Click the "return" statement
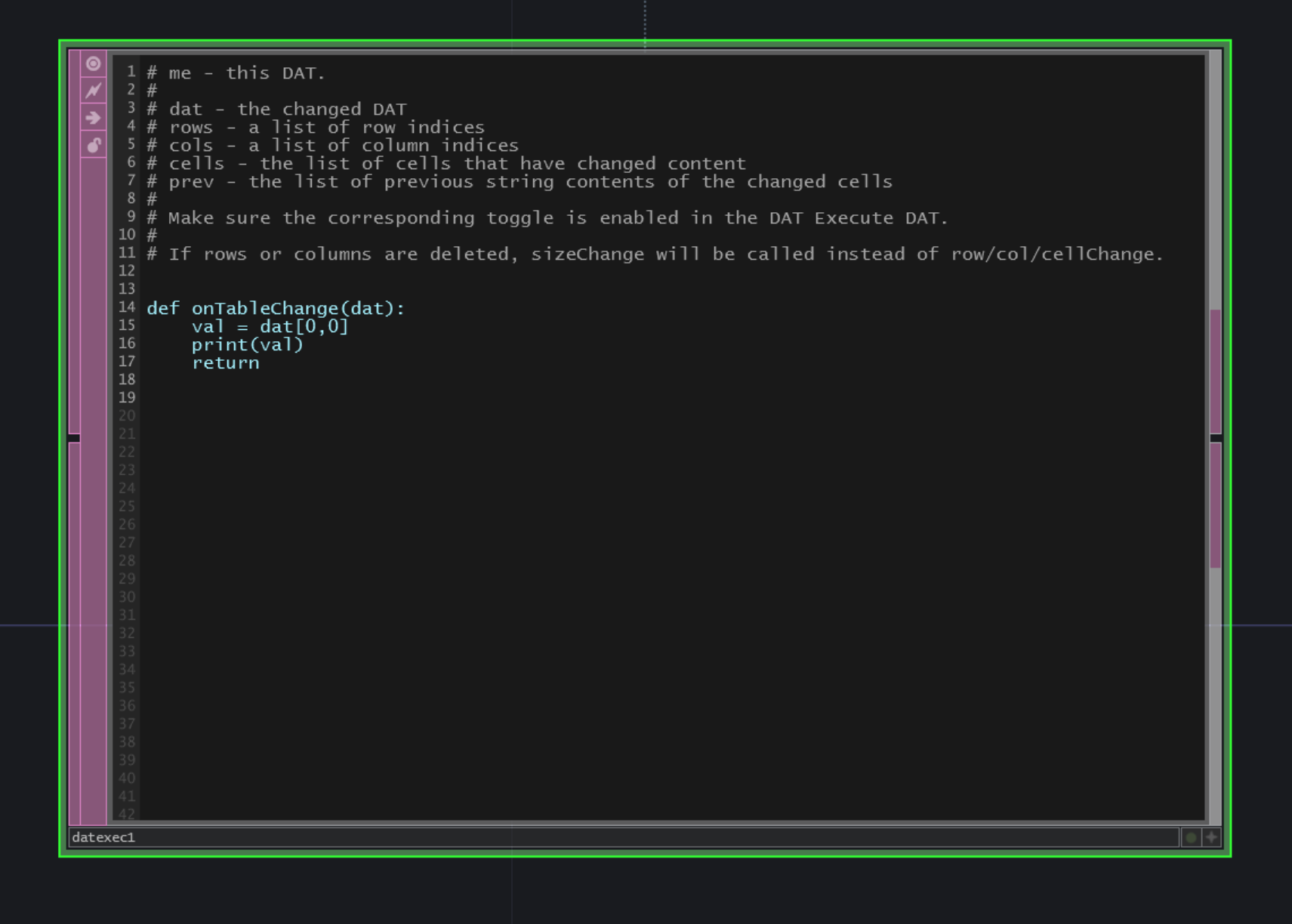 225,363
